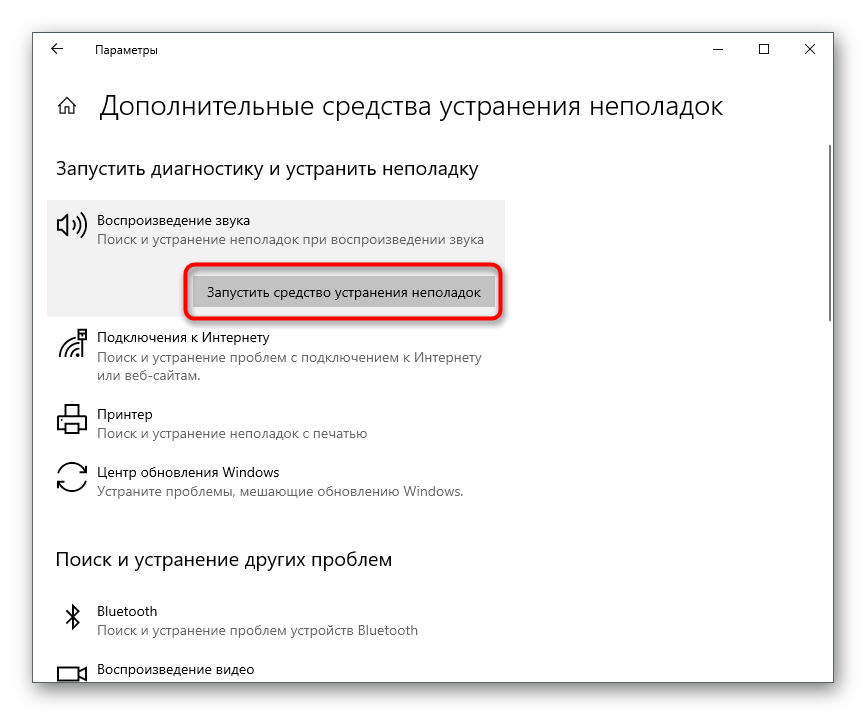Click the speaker icon for Воспроизведение звука

[x=72, y=227]
